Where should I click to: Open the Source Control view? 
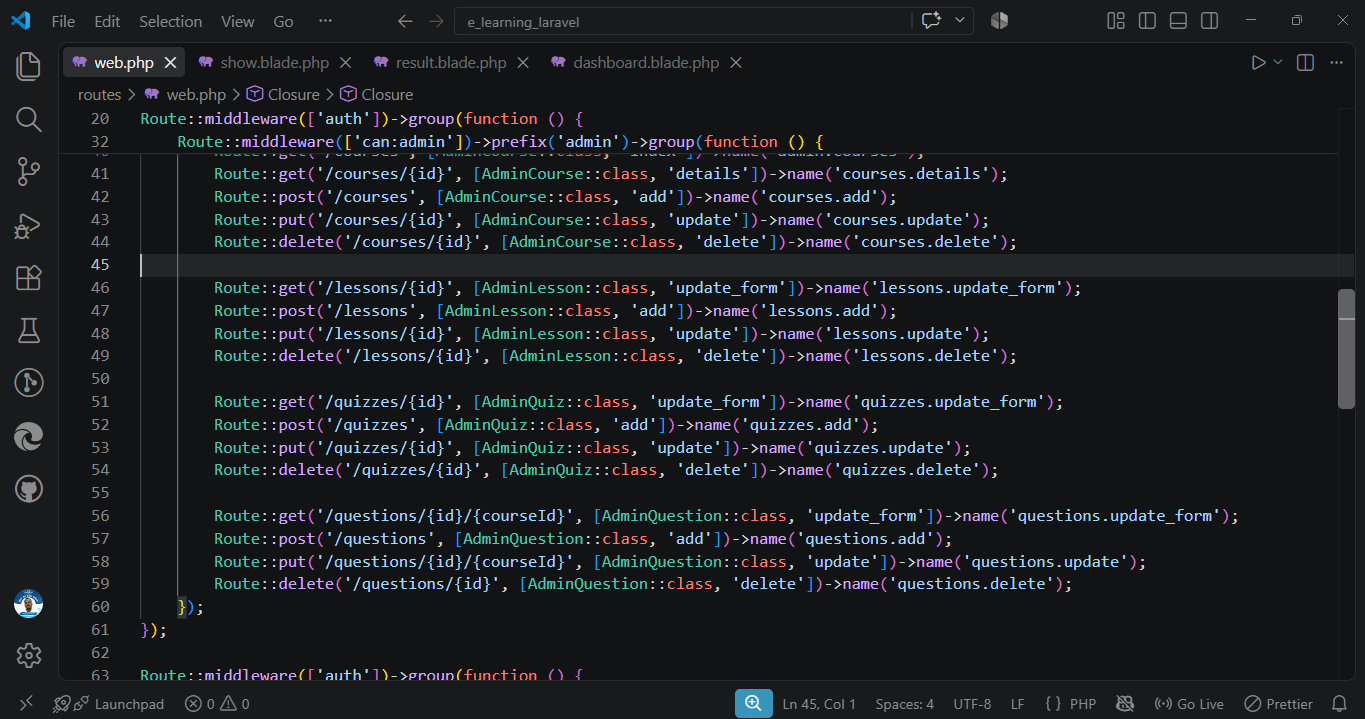(28, 172)
